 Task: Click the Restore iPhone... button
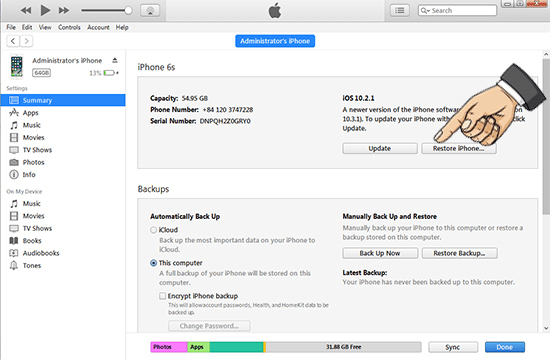coord(458,148)
